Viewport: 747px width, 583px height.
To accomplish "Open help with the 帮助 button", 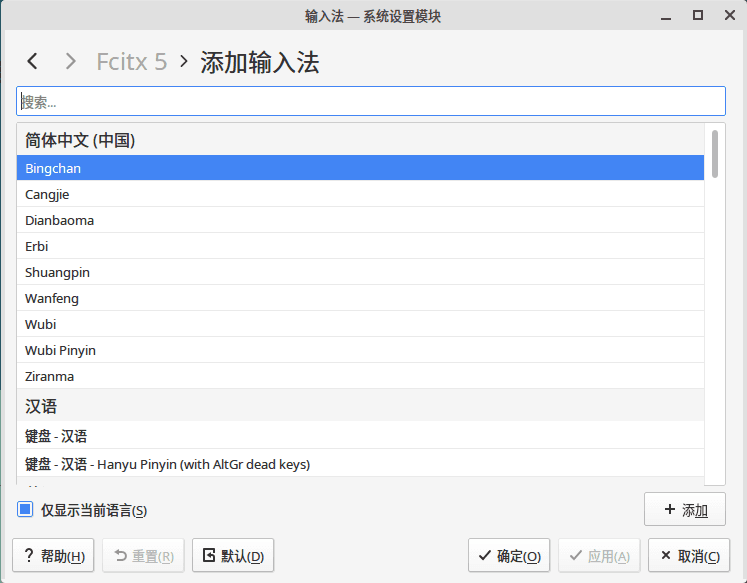I will pyautogui.click(x=53, y=556).
